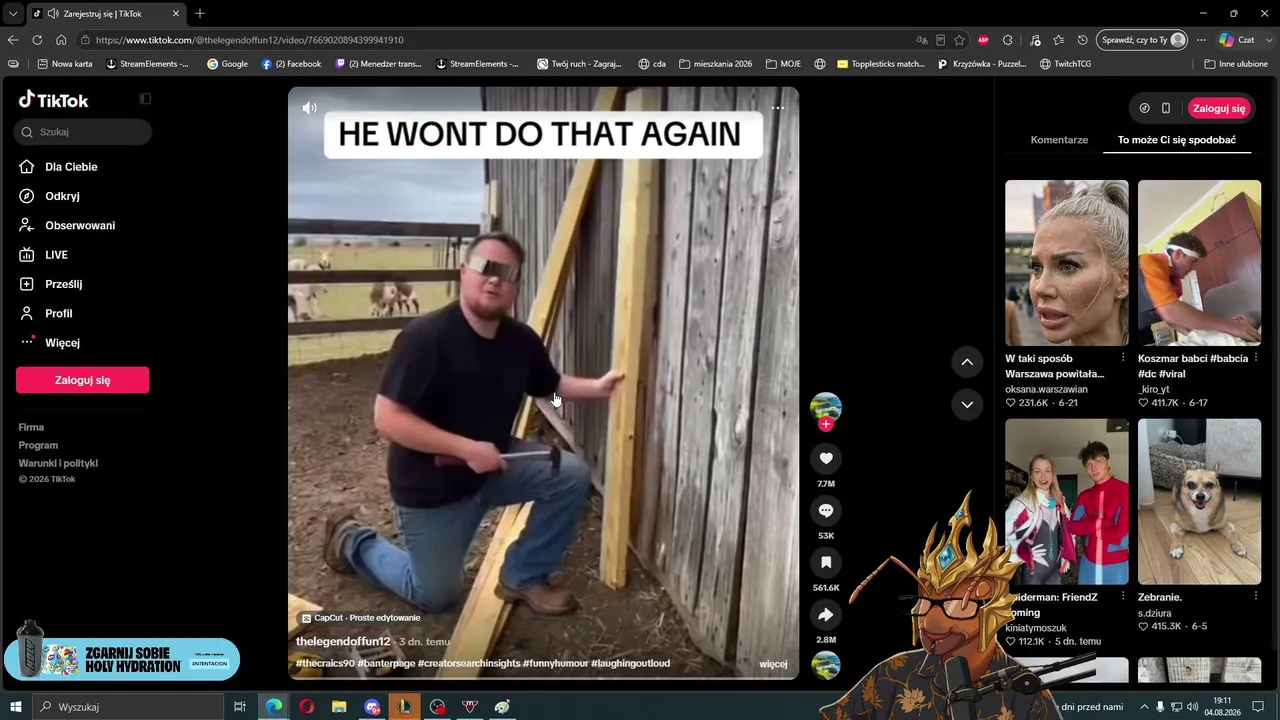Switch to the Komentarze tab

click(x=1059, y=140)
